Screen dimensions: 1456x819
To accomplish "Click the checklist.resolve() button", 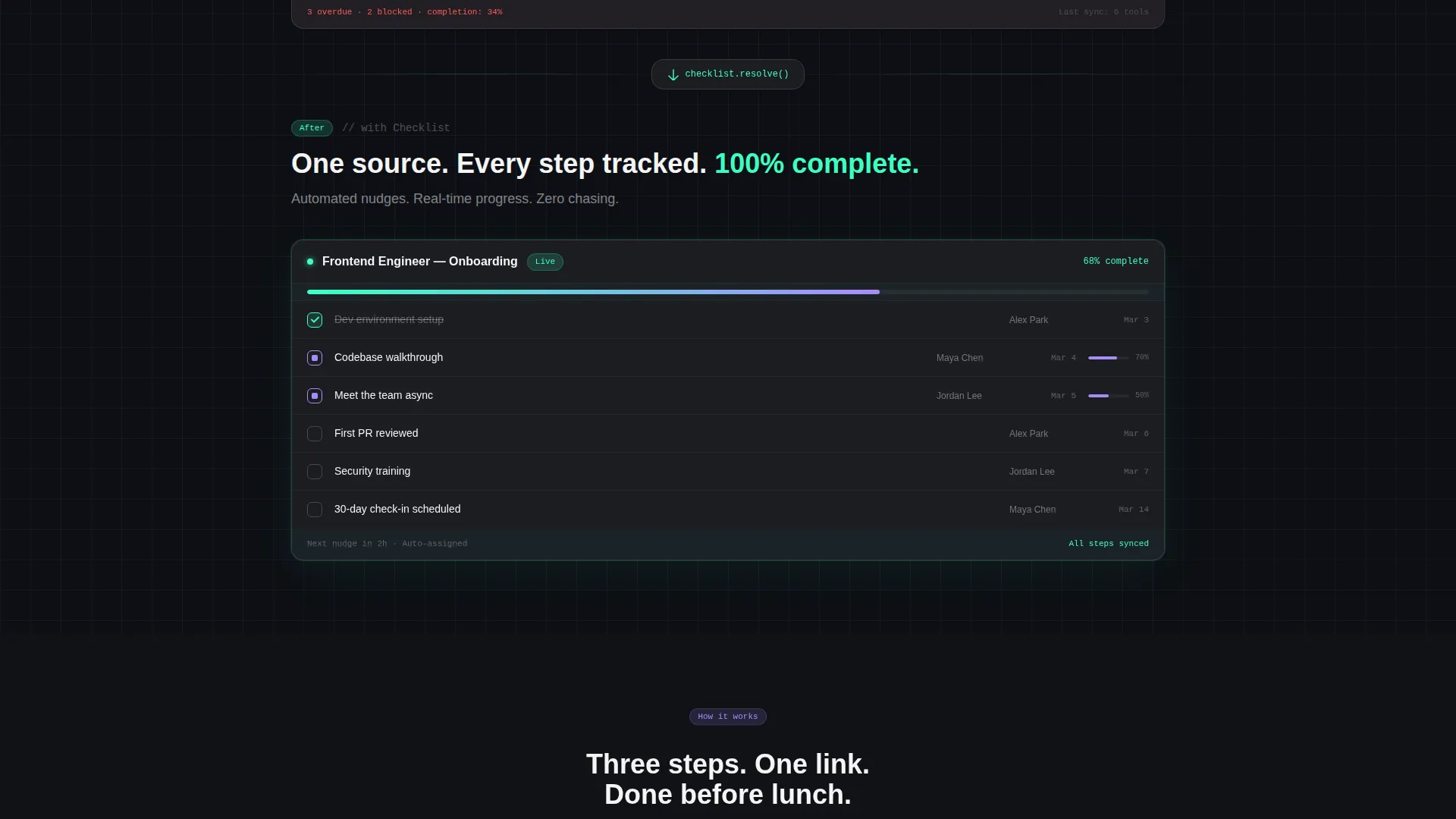I will 728,74.
